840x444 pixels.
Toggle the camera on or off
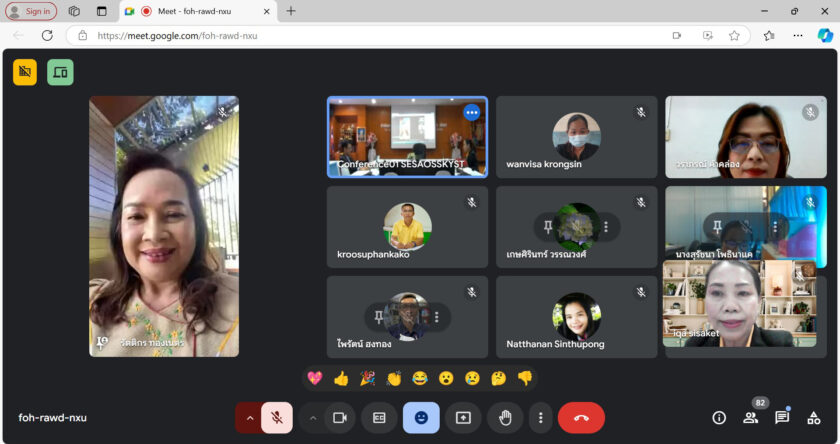339,418
